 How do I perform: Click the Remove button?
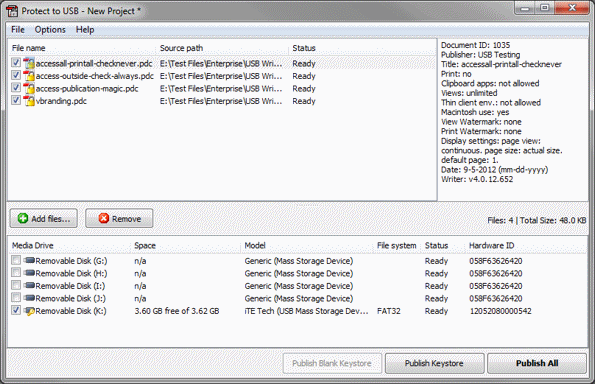119,219
